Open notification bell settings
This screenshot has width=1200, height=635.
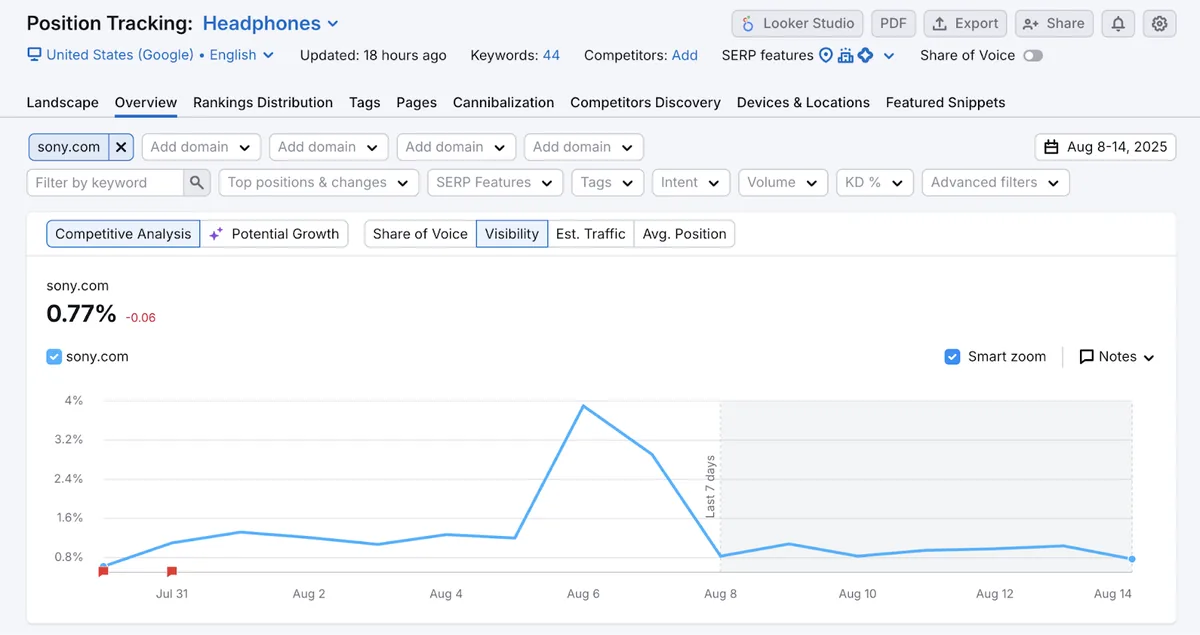(x=1118, y=23)
